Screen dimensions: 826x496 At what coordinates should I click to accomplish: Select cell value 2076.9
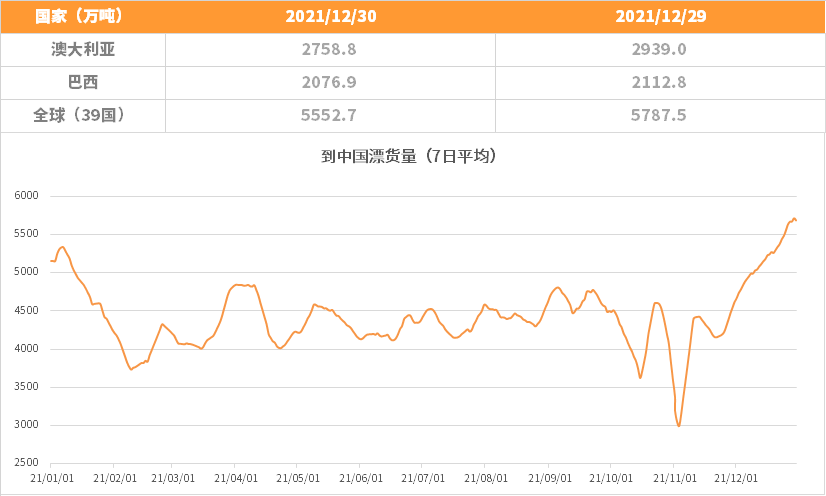(x=329, y=83)
